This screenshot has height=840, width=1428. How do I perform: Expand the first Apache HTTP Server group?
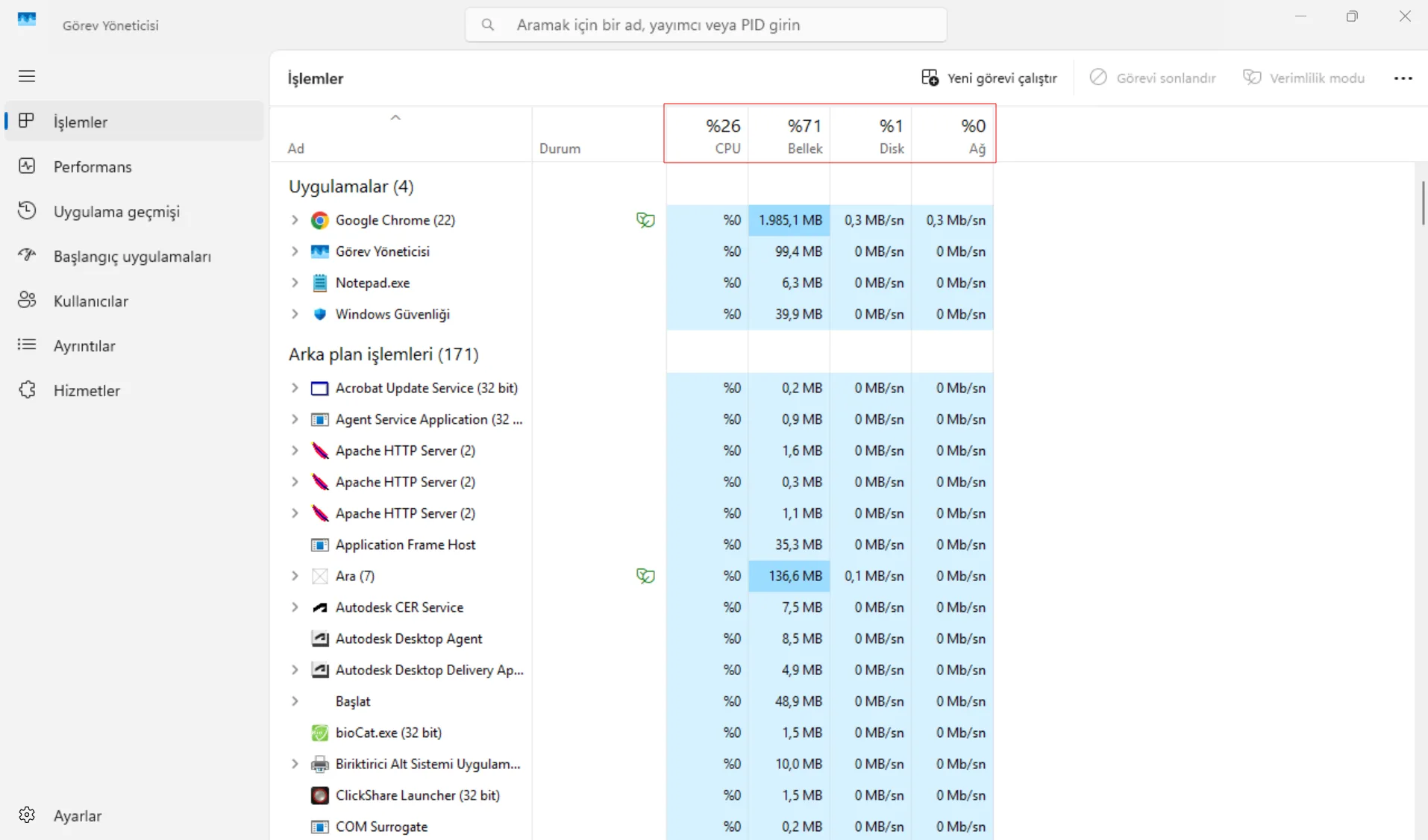pyautogui.click(x=295, y=451)
